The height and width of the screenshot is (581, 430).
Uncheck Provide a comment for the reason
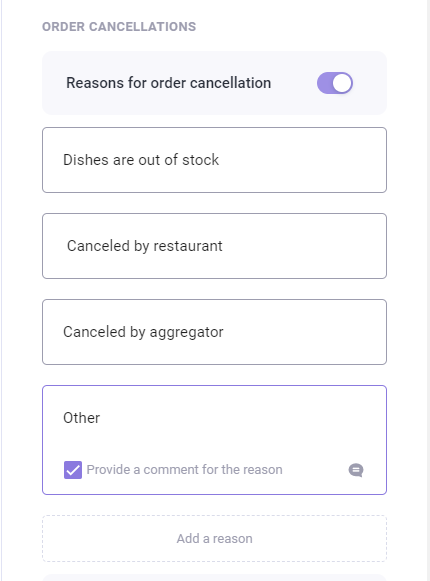(x=73, y=470)
